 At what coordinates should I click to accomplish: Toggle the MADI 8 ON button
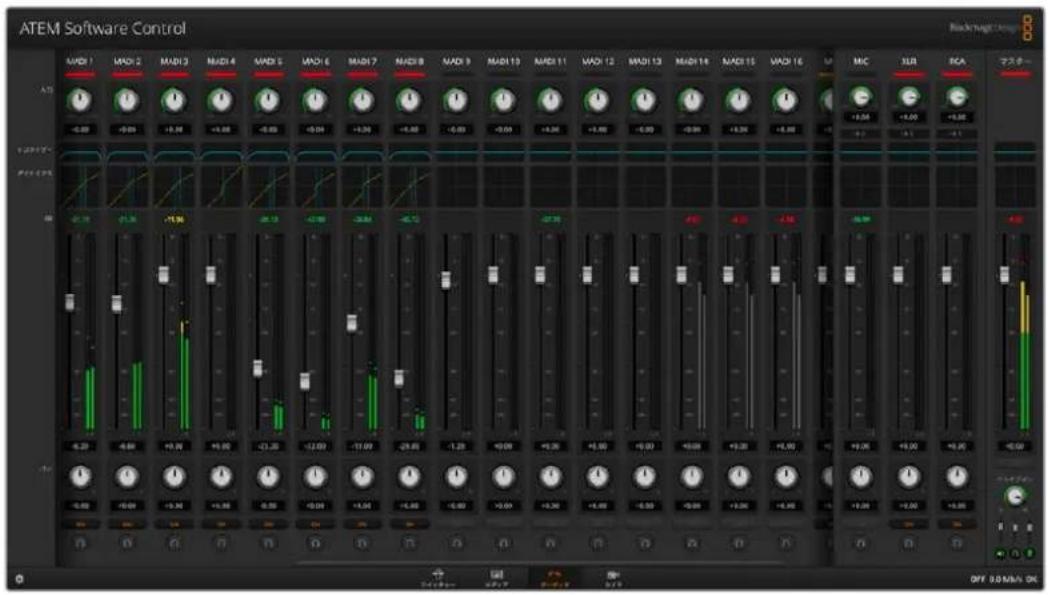pyautogui.click(x=410, y=525)
